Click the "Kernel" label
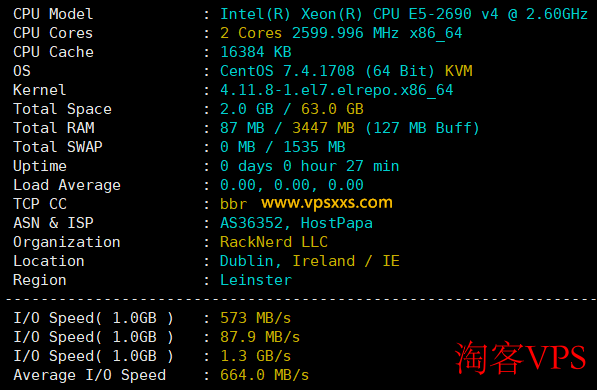 pos(40,90)
